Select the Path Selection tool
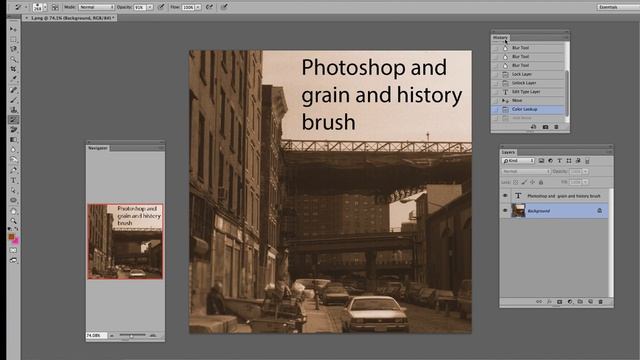Viewport: 640px width, 360px height. [13, 191]
